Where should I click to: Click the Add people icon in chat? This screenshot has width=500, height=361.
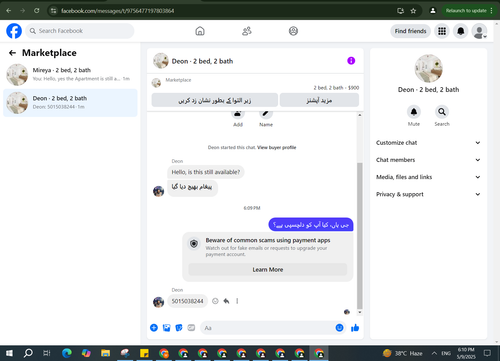tap(238, 114)
